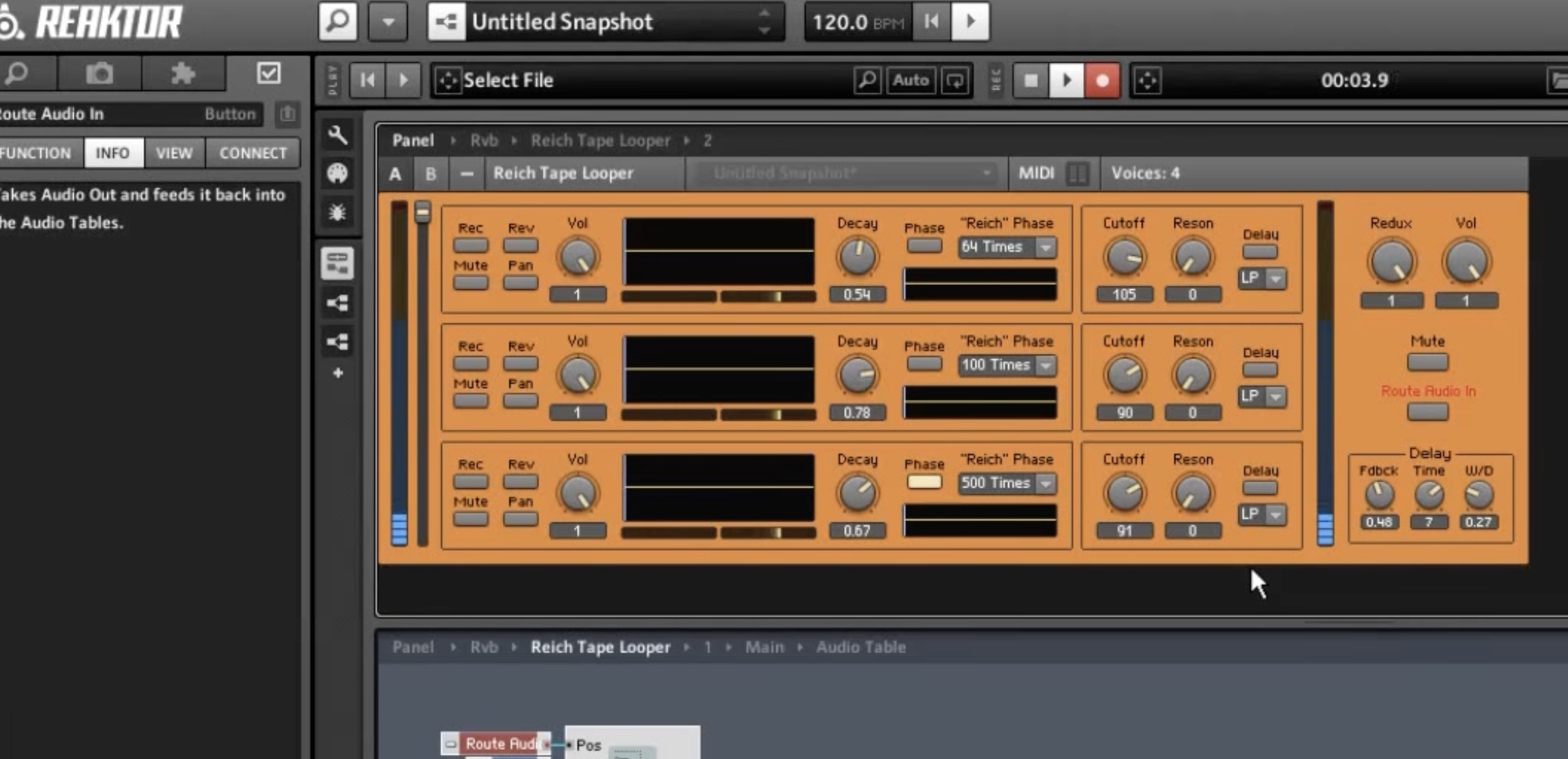Toggle Mute button in first looper row
Screen dimensions: 1568x759
[471, 283]
